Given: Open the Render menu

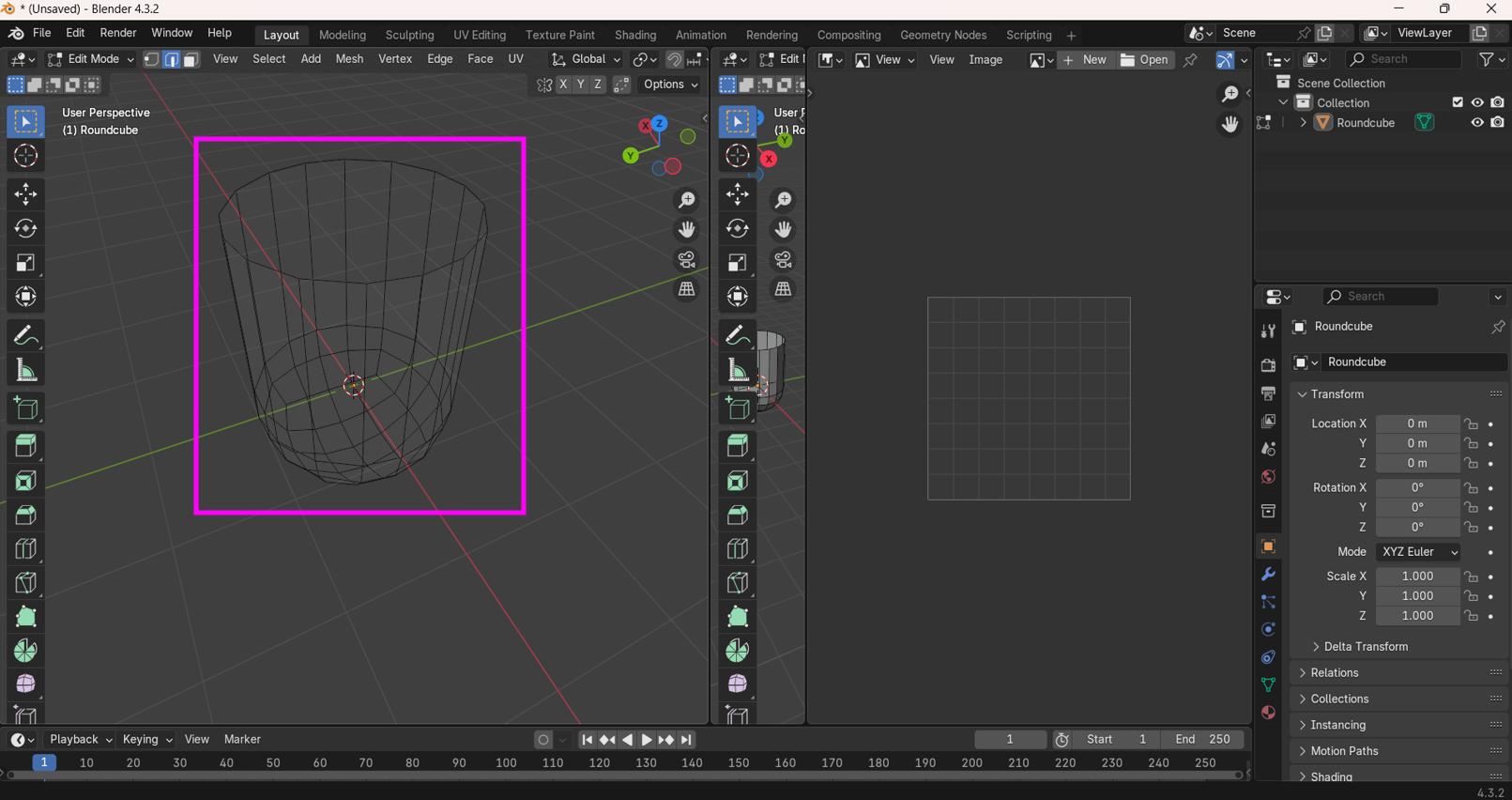Looking at the screenshot, I should 118,33.
